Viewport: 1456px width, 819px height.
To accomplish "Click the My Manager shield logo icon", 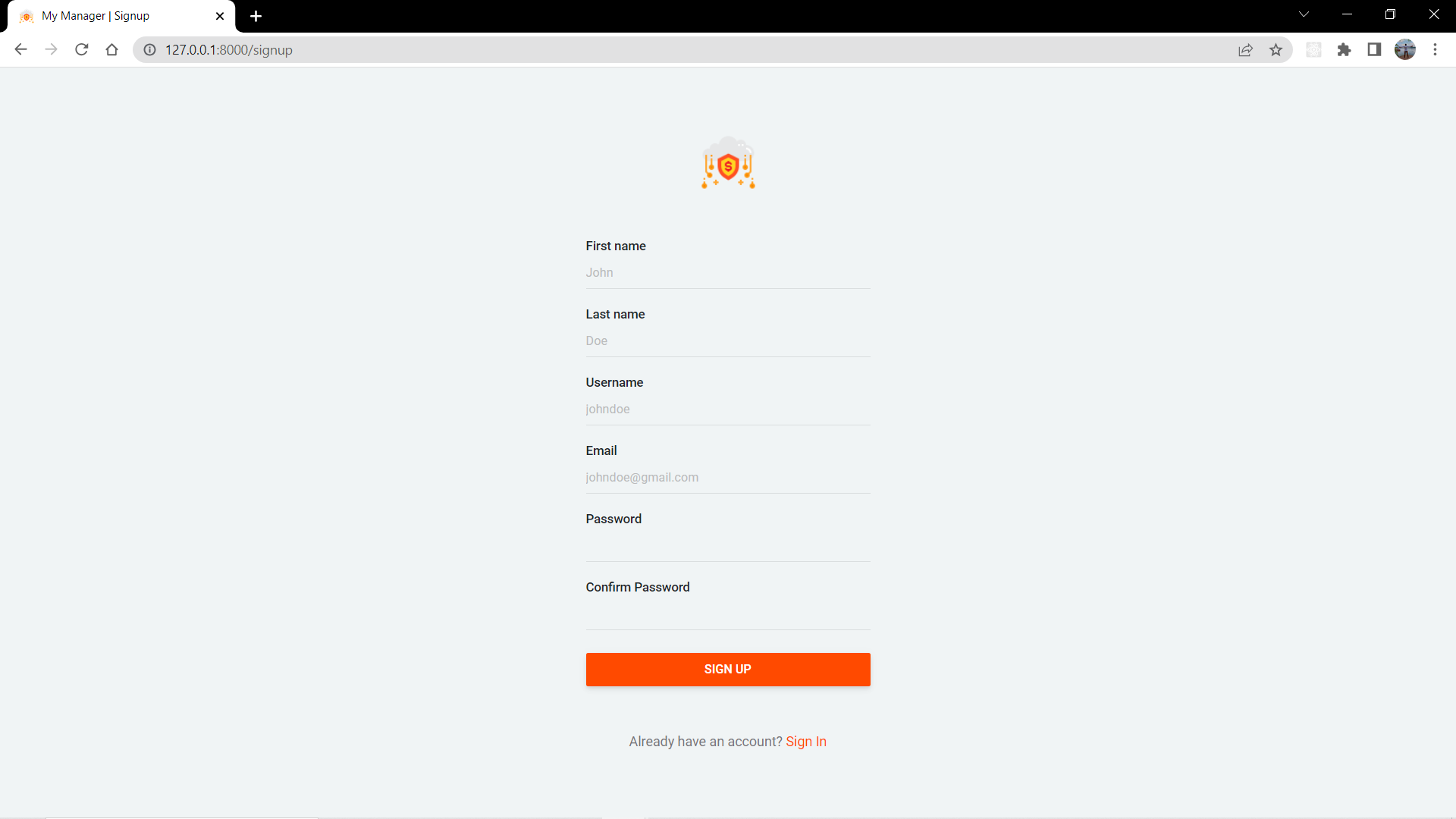I will pyautogui.click(x=727, y=165).
